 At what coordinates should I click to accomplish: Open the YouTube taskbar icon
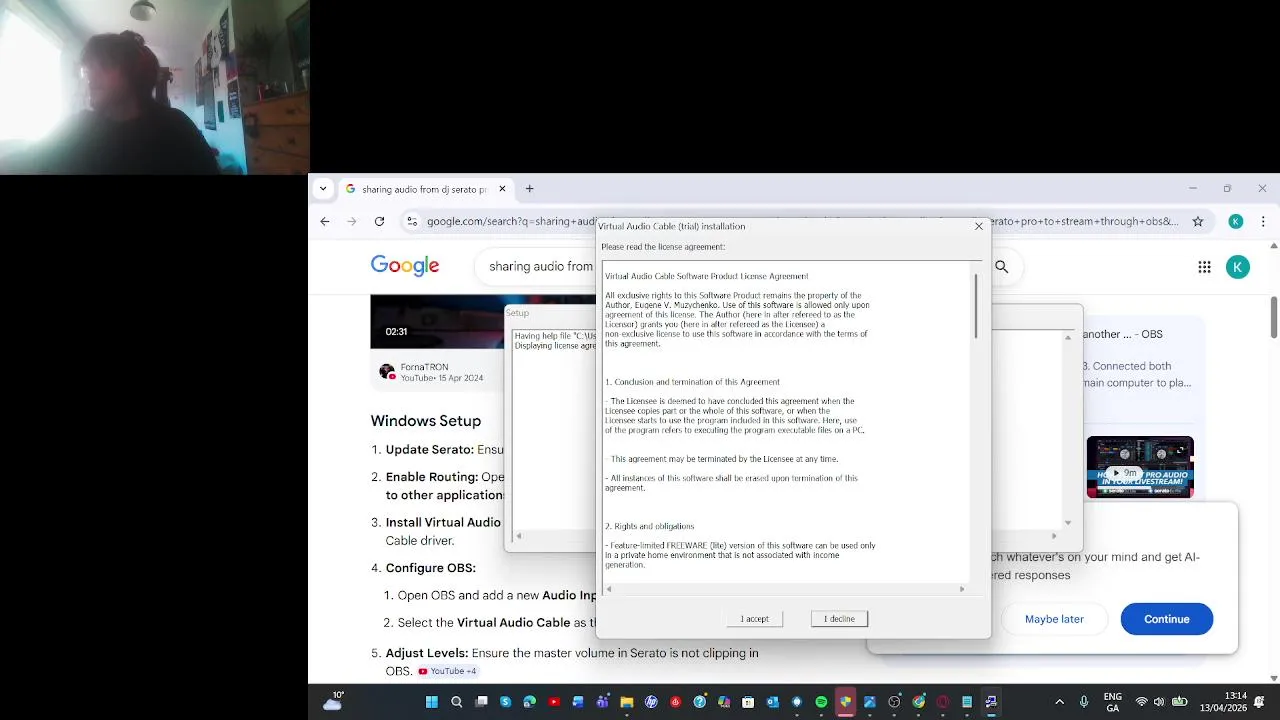click(554, 702)
